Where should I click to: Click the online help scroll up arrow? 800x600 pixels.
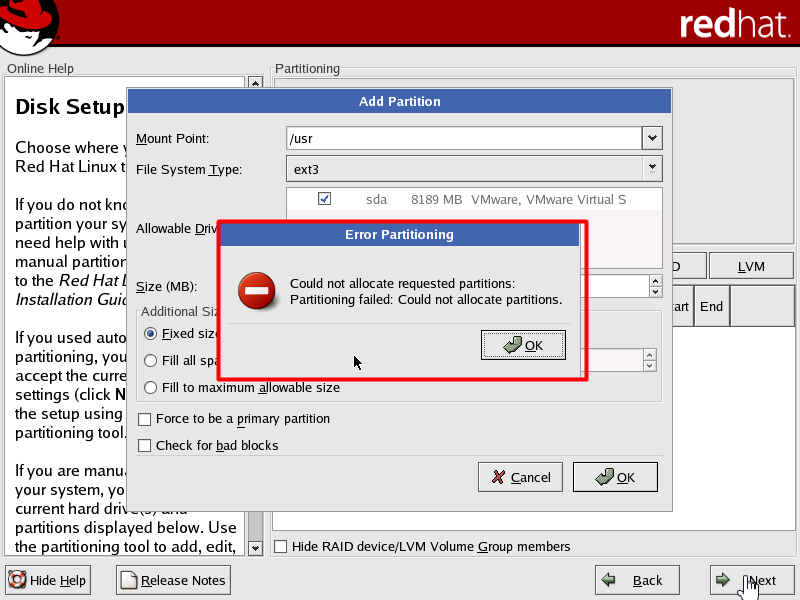pos(255,82)
